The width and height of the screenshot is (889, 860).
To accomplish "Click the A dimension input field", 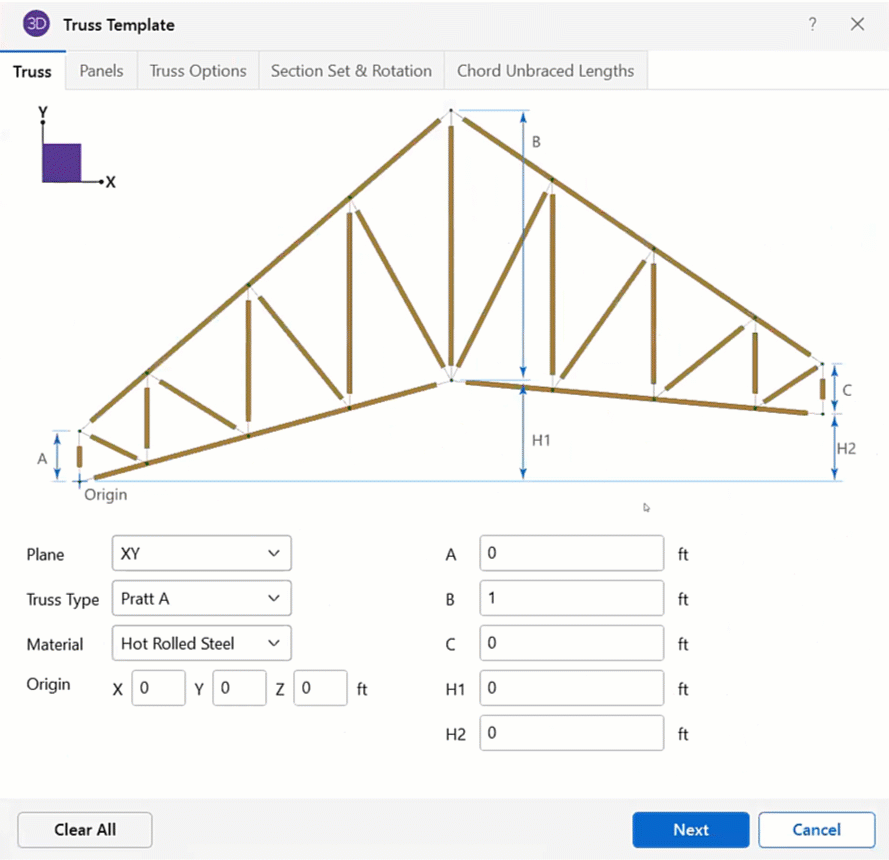I will 571,553.
